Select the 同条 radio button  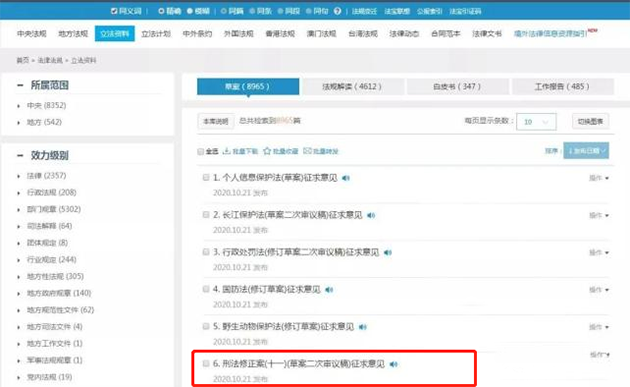252,11
